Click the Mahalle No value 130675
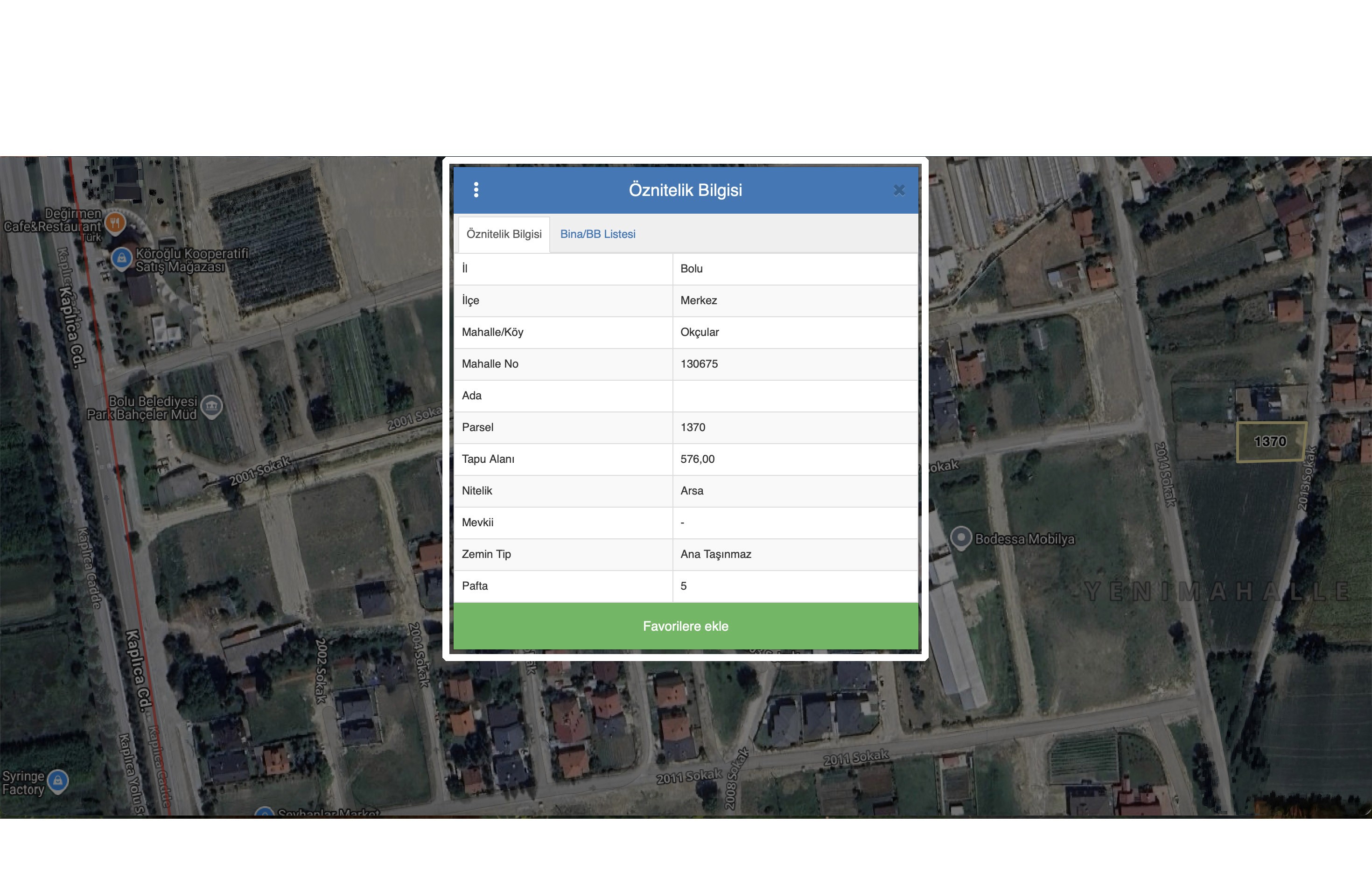 pos(699,363)
